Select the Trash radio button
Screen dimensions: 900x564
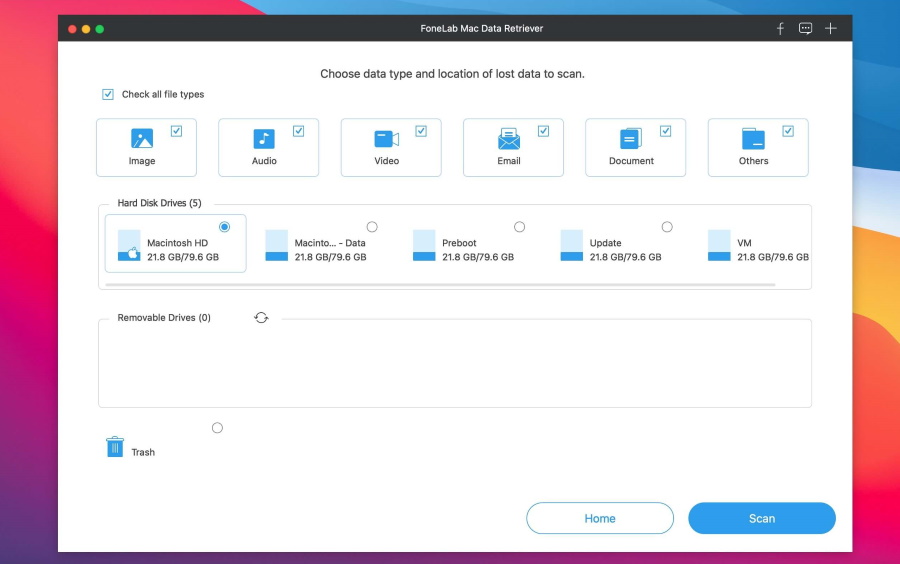pos(217,427)
